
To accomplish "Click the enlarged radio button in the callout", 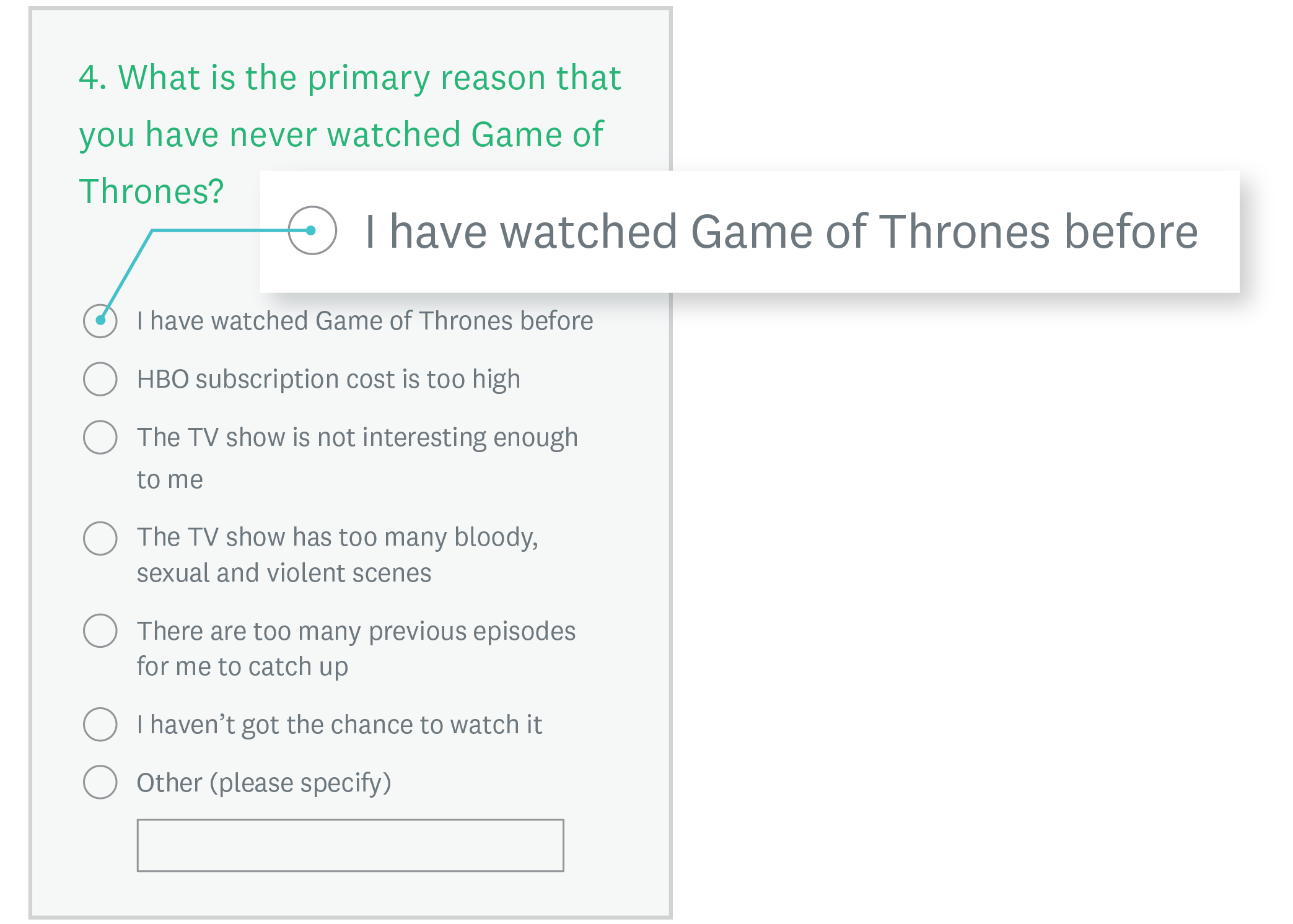I will (312, 230).
